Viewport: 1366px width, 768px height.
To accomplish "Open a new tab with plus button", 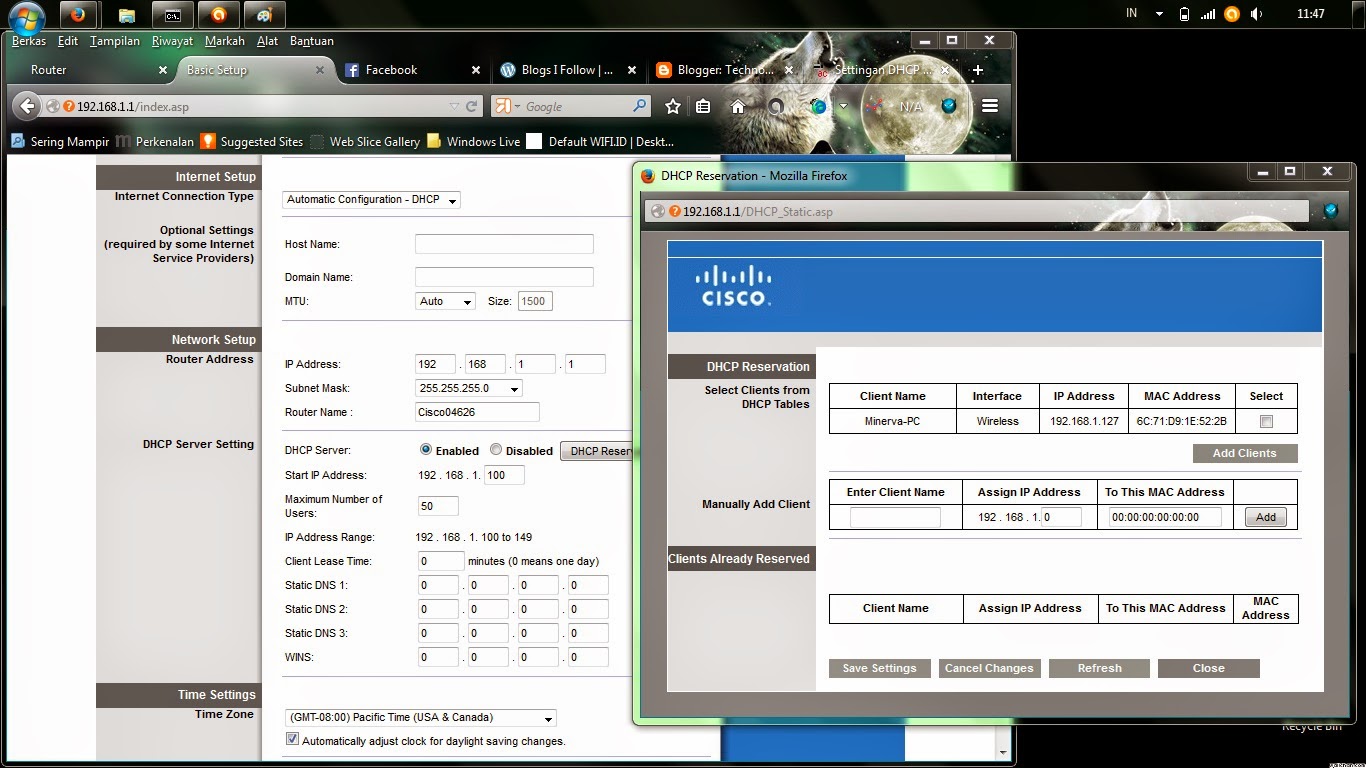I will pos(978,70).
